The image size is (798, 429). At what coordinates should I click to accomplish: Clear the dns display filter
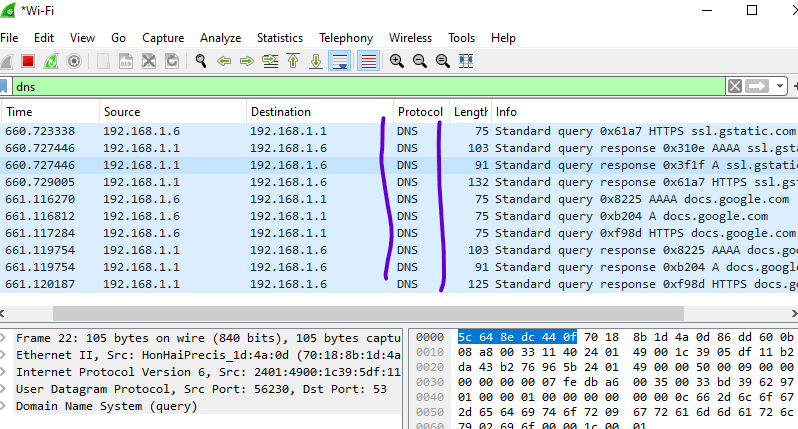734,87
